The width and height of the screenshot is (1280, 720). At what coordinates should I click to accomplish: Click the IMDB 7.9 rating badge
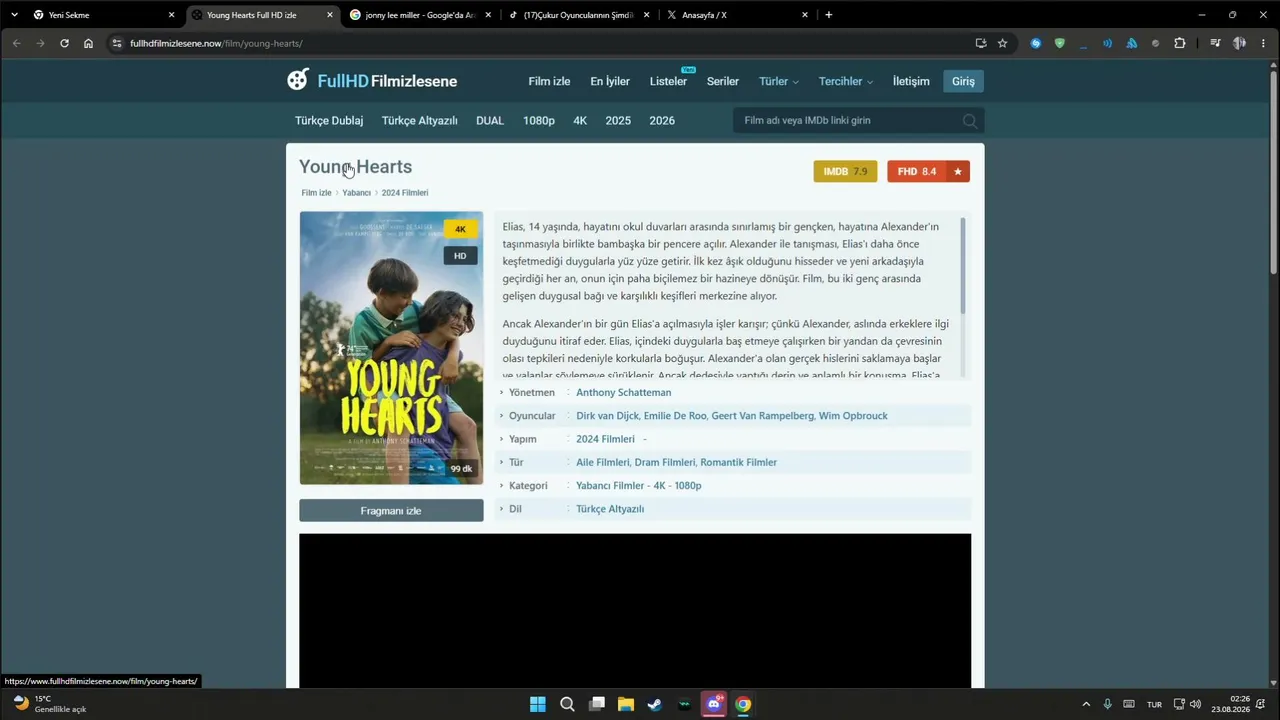[845, 172]
